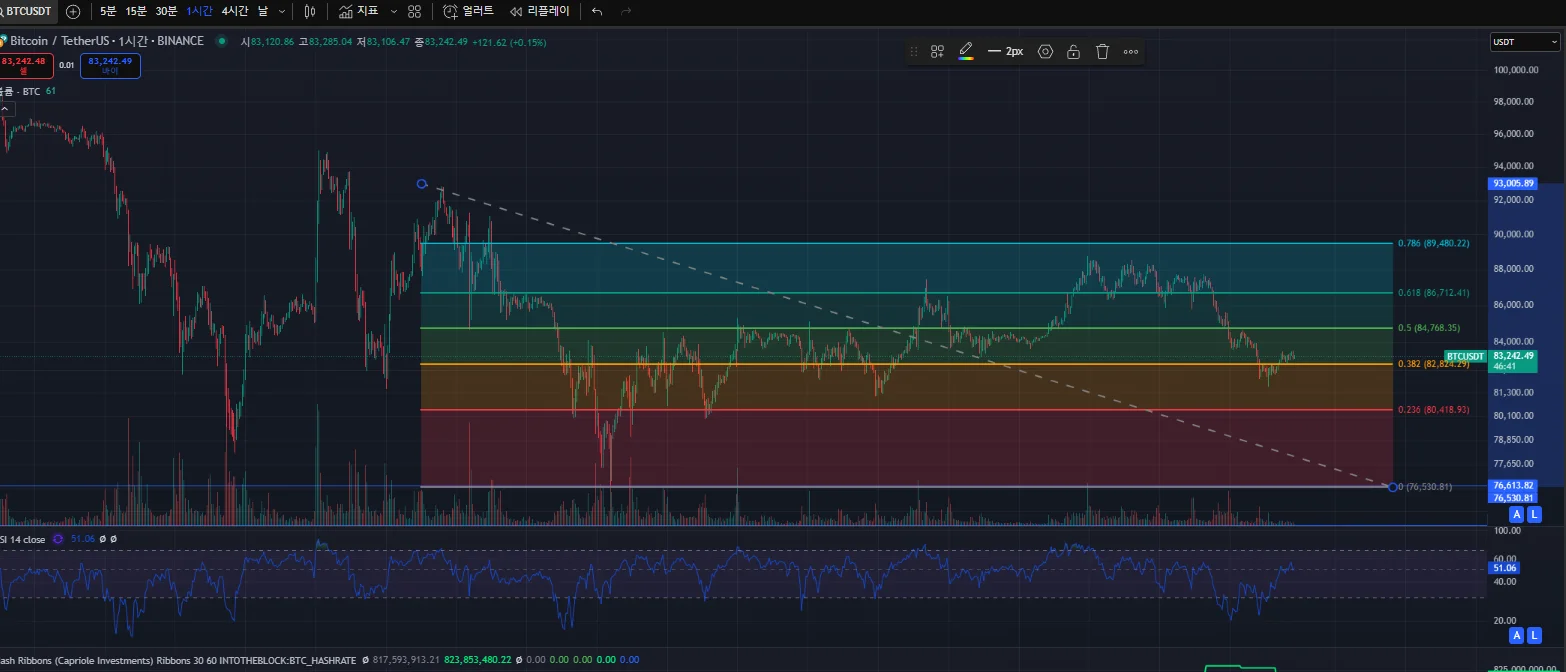Toggle the lock on the selected drawing
1566x672 pixels.
1073,52
